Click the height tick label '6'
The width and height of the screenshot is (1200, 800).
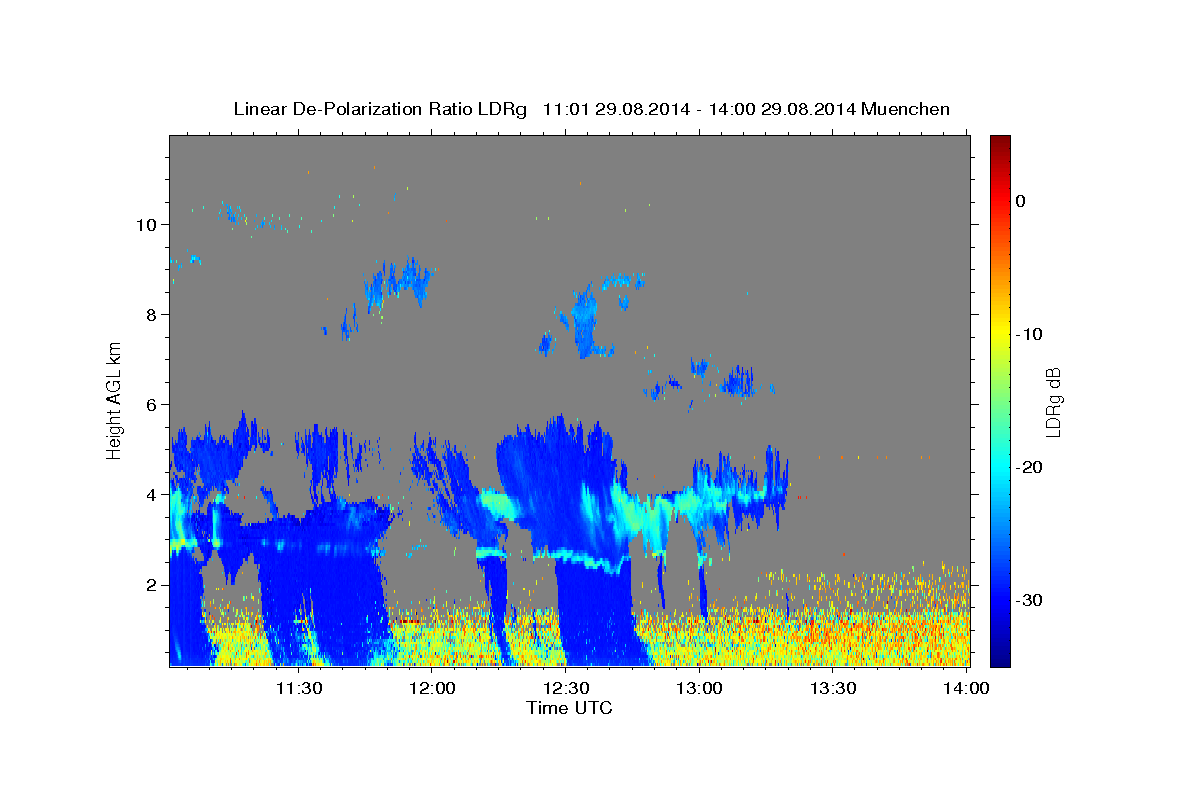tap(151, 404)
